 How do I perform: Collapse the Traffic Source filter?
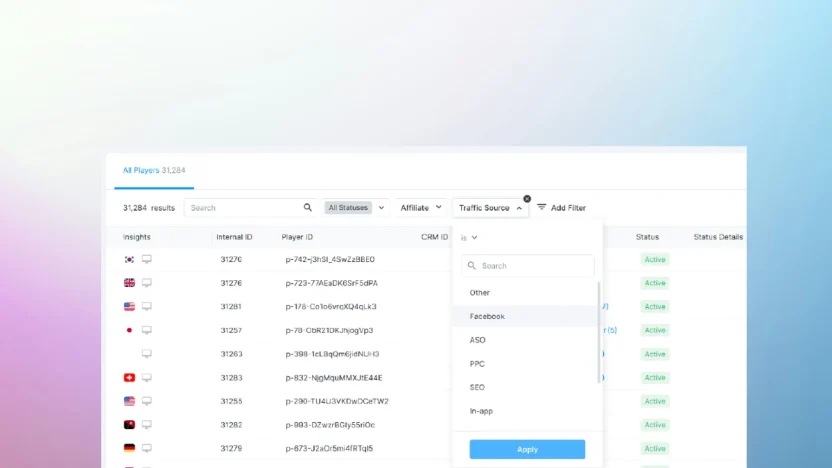click(490, 207)
